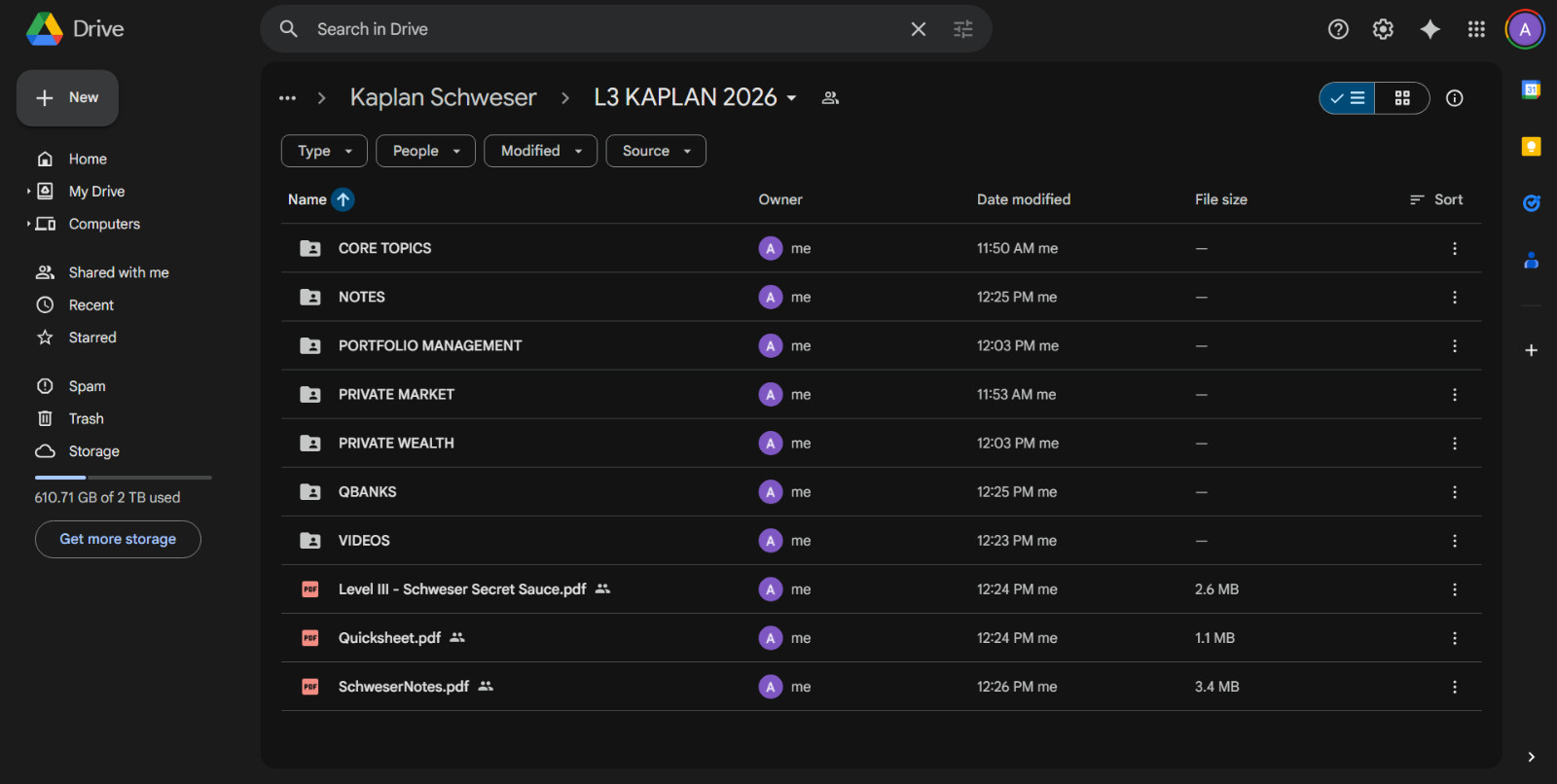View details info icon
1557x784 pixels.
(x=1455, y=98)
